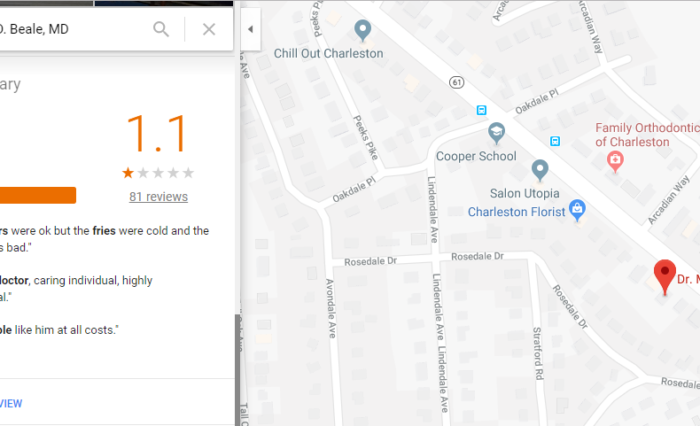
Task: Click the Salon Utopia label
Action: [525, 193]
